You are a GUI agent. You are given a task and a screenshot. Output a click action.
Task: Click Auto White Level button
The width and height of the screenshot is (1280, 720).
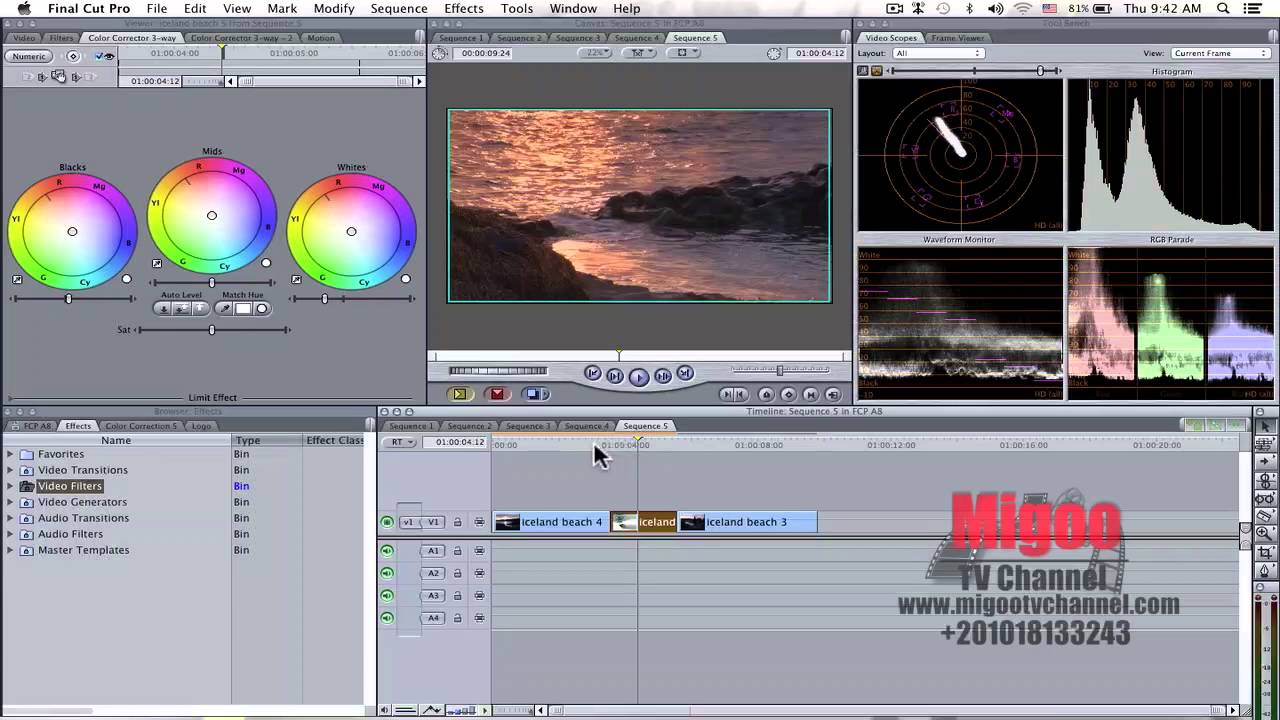click(x=200, y=309)
